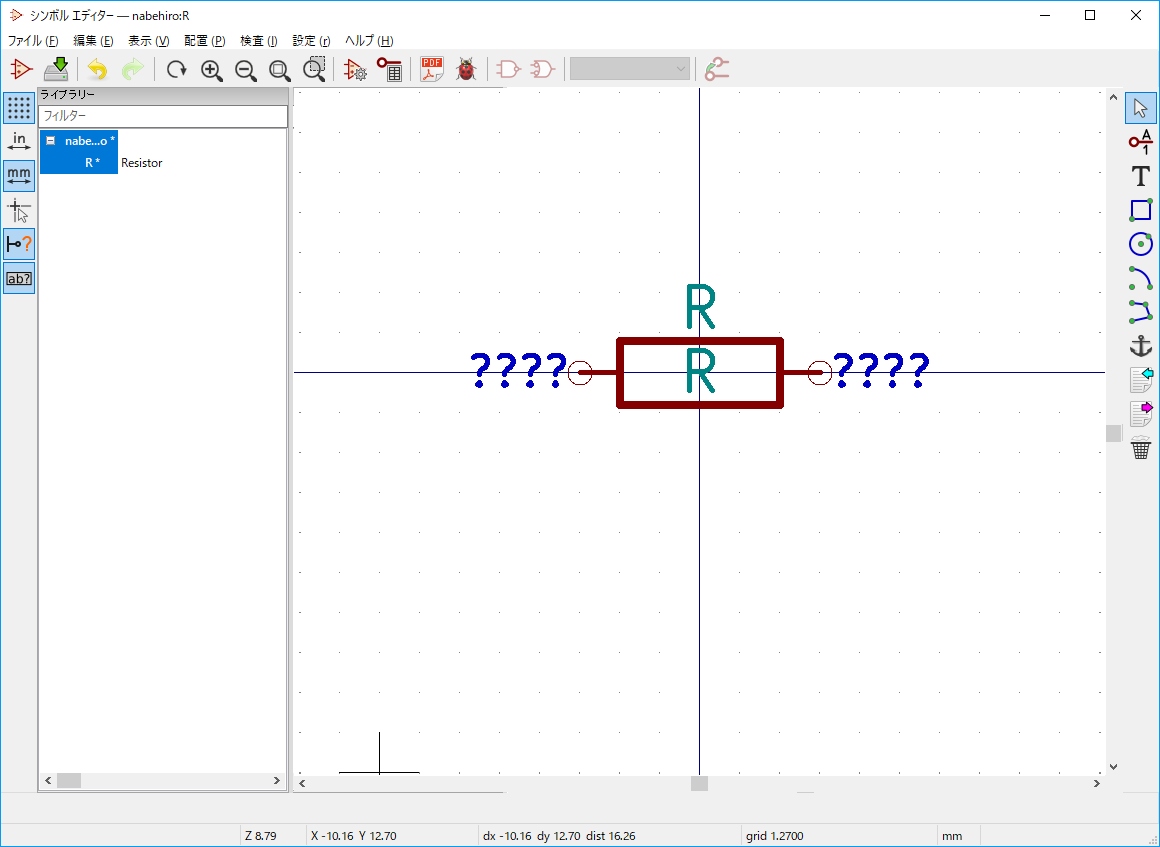Open the unit selection dropdown
The height and width of the screenshot is (847, 1160).
[630, 70]
